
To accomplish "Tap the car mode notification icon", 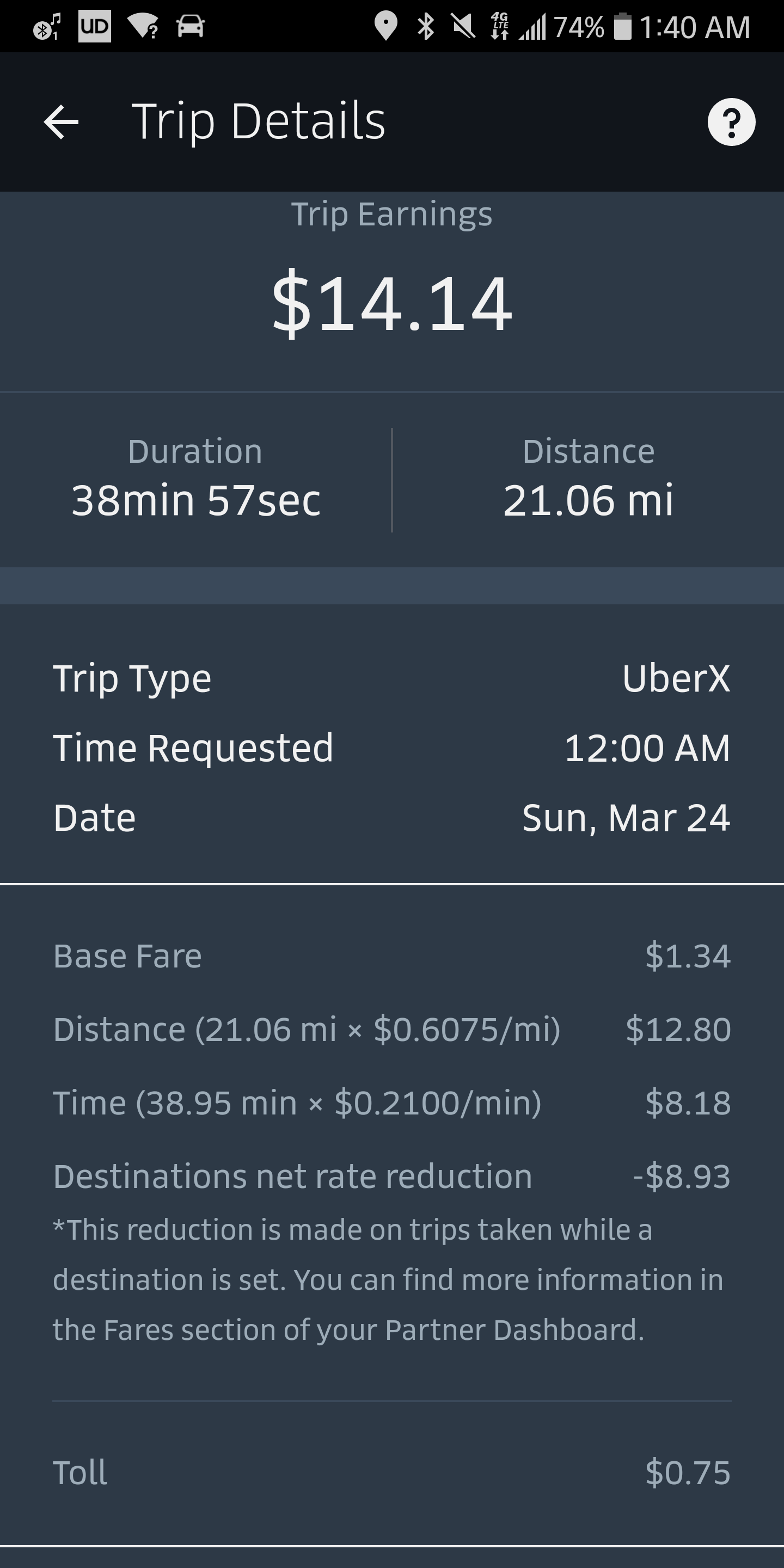I will (191, 27).
